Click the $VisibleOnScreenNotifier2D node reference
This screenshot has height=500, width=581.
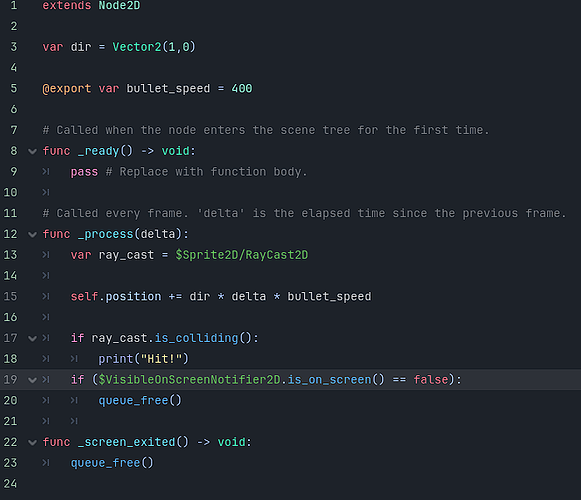pyautogui.click(x=189, y=380)
